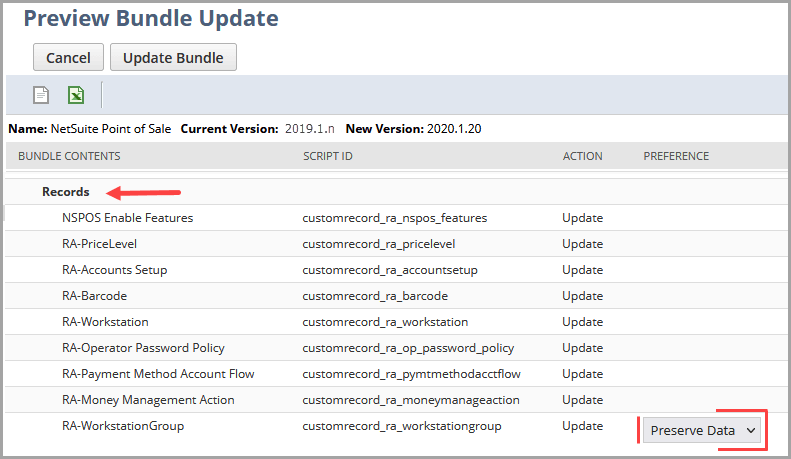Click script ID customrecord_ra_op_password_policy

click(x=408, y=348)
